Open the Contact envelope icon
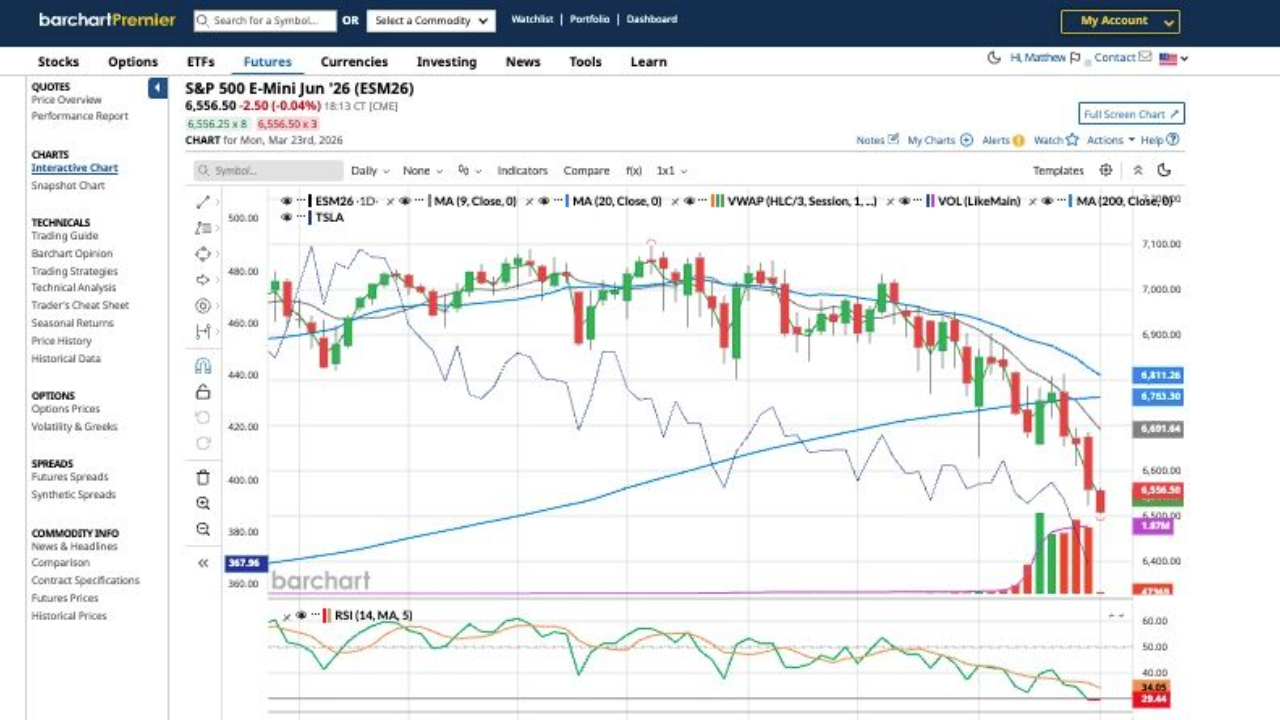The image size is (1280, 720). tap(1145, 58)
